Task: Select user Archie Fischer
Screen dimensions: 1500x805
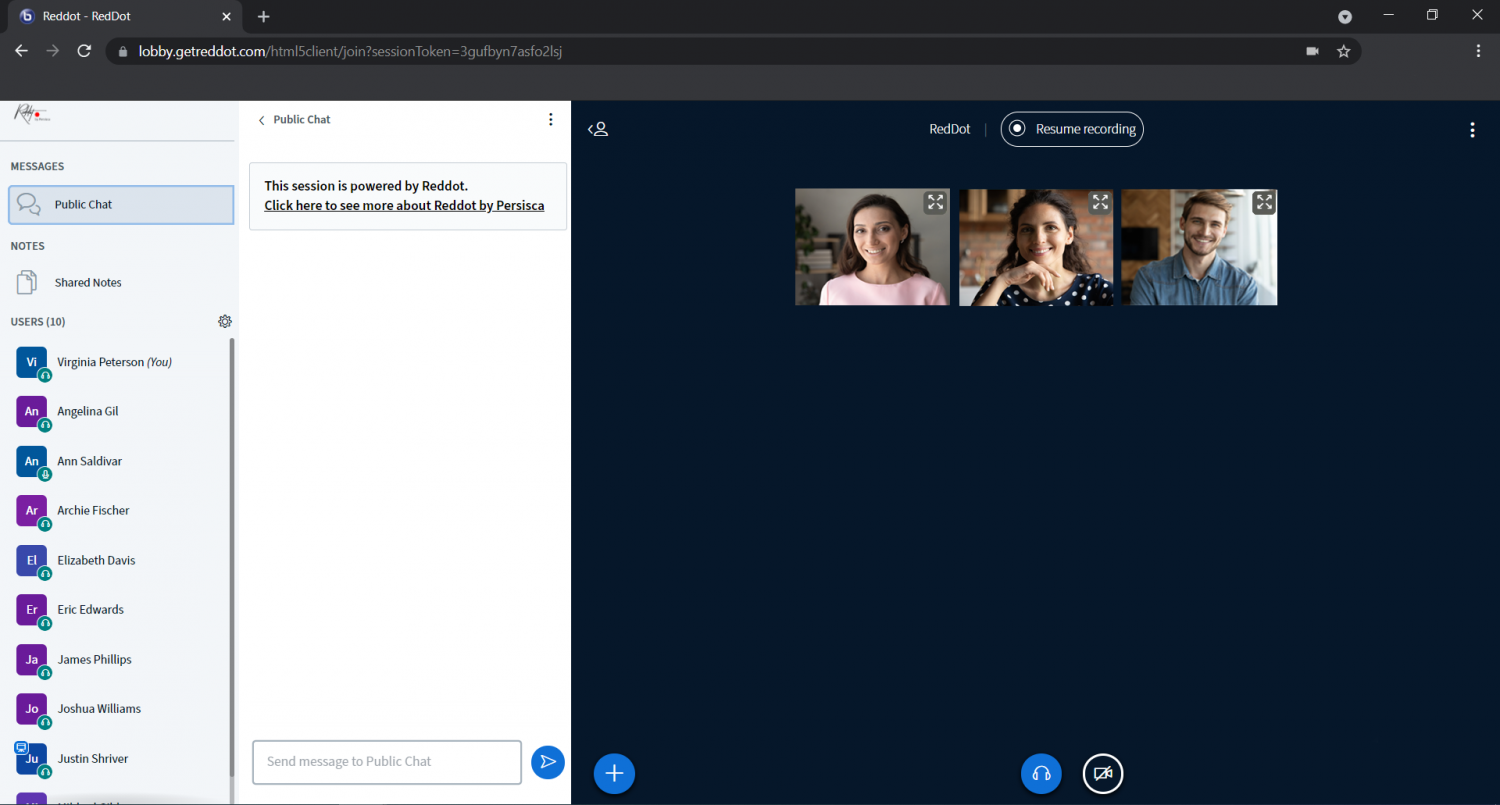Action: 93,511
